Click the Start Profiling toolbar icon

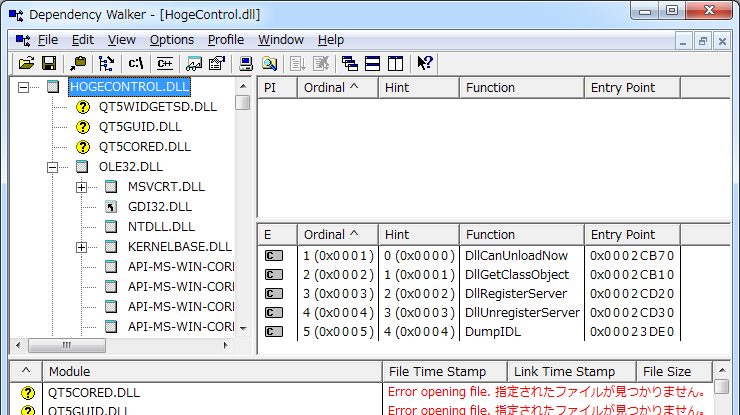[298, 63]
